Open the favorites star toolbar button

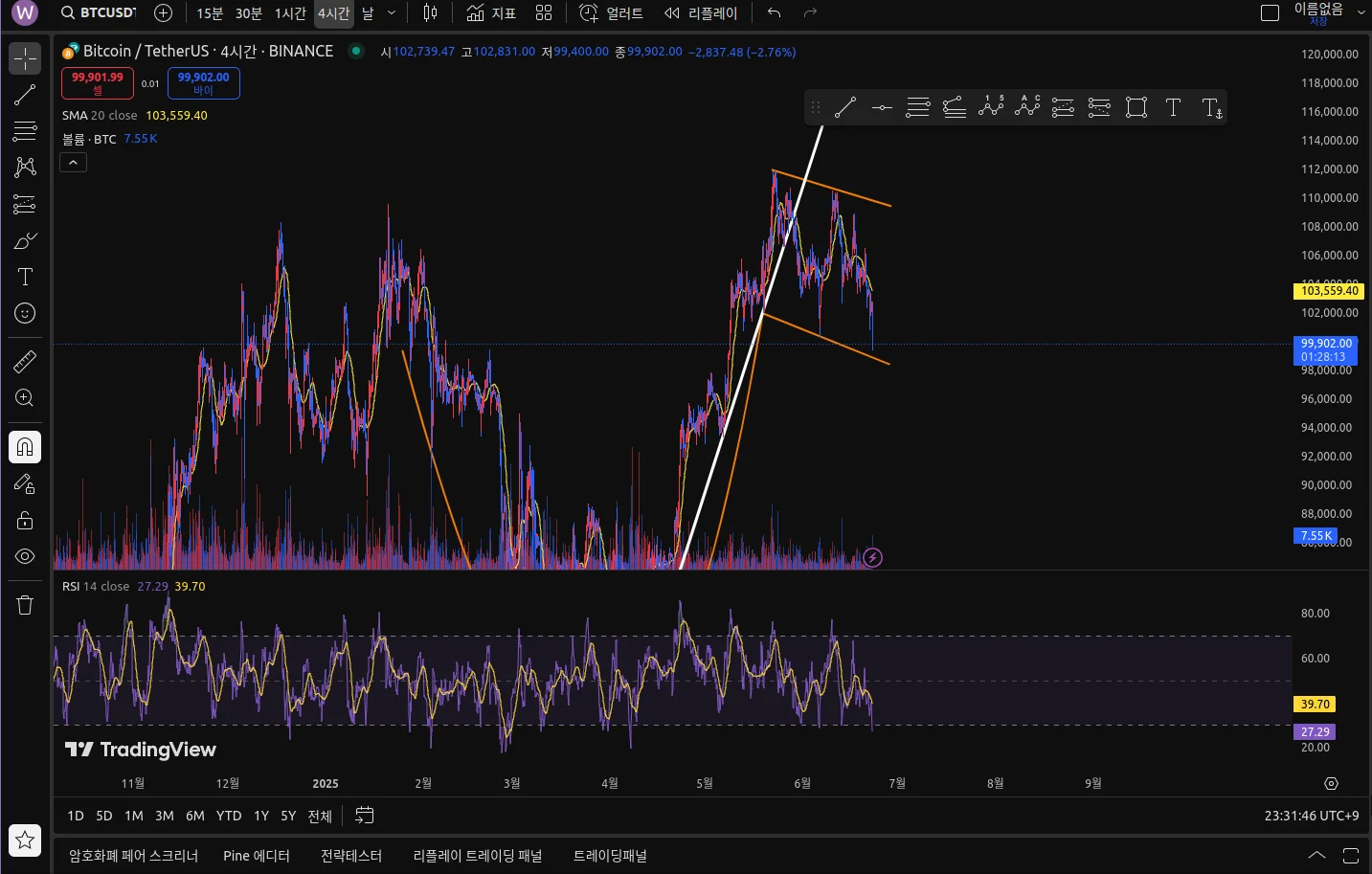click(25, 840)
